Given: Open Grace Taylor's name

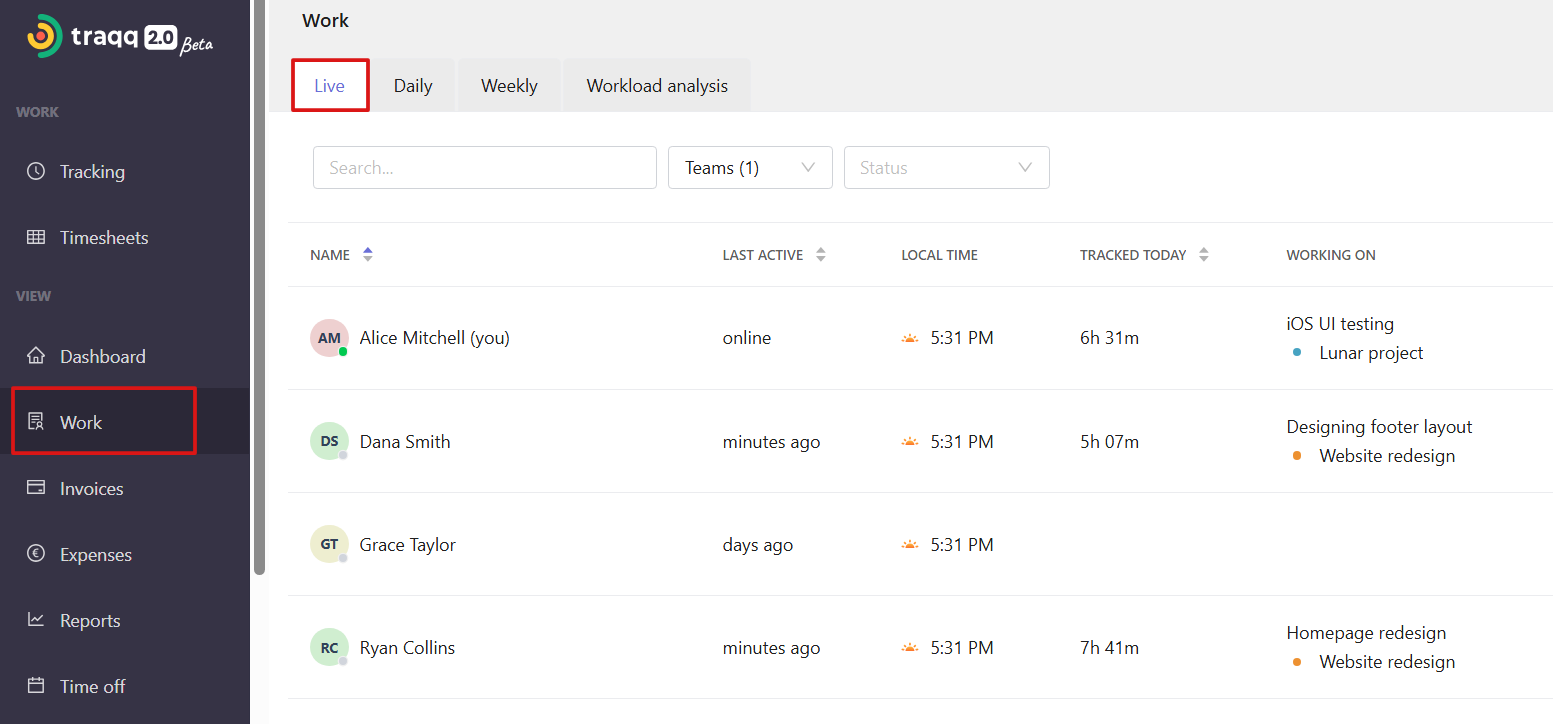Looking at the screenshot, I should pyautogui.click(x=408, y=544).
